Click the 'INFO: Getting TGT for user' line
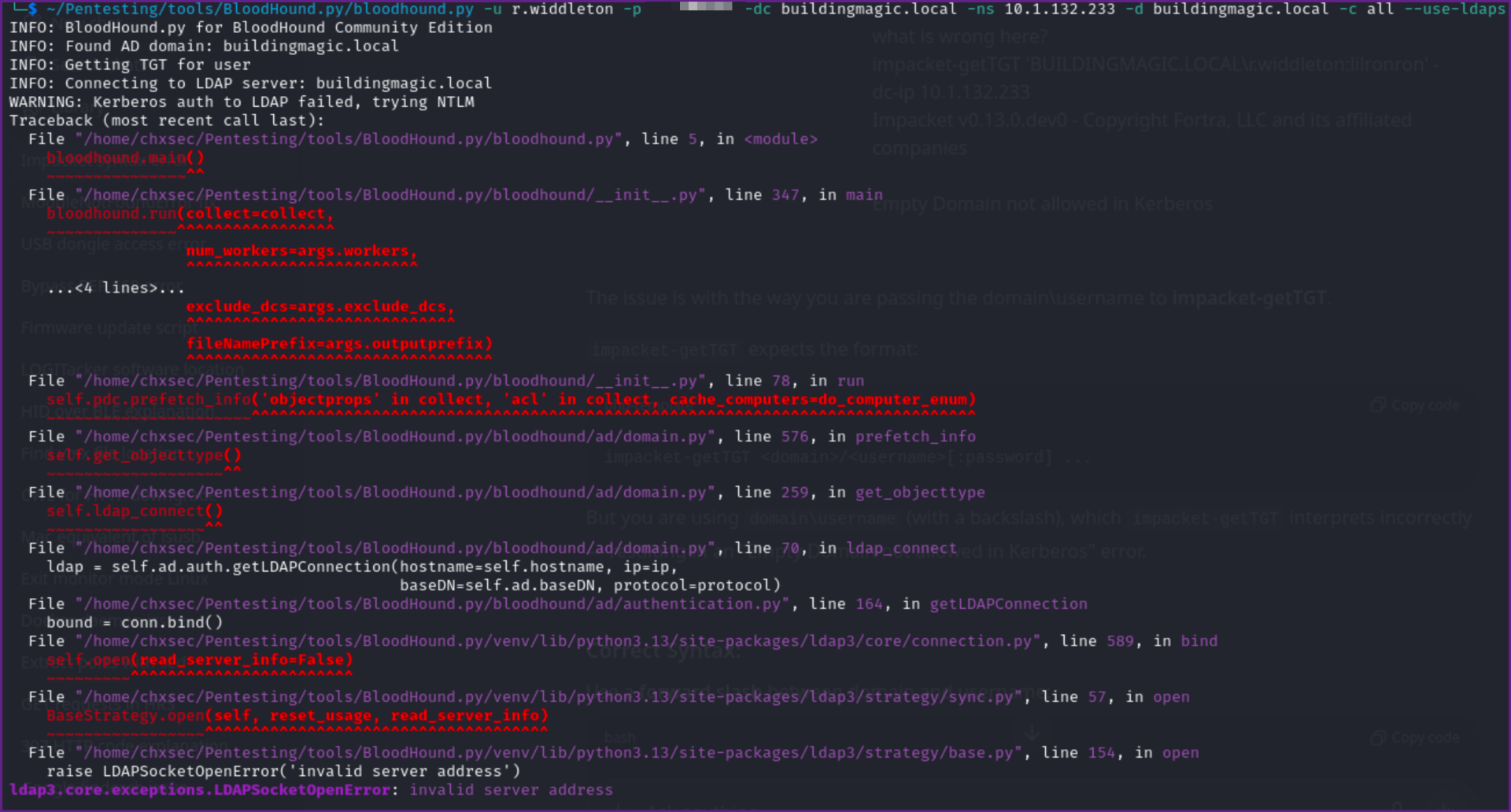Screen dimensions: 1511x812 130,65
